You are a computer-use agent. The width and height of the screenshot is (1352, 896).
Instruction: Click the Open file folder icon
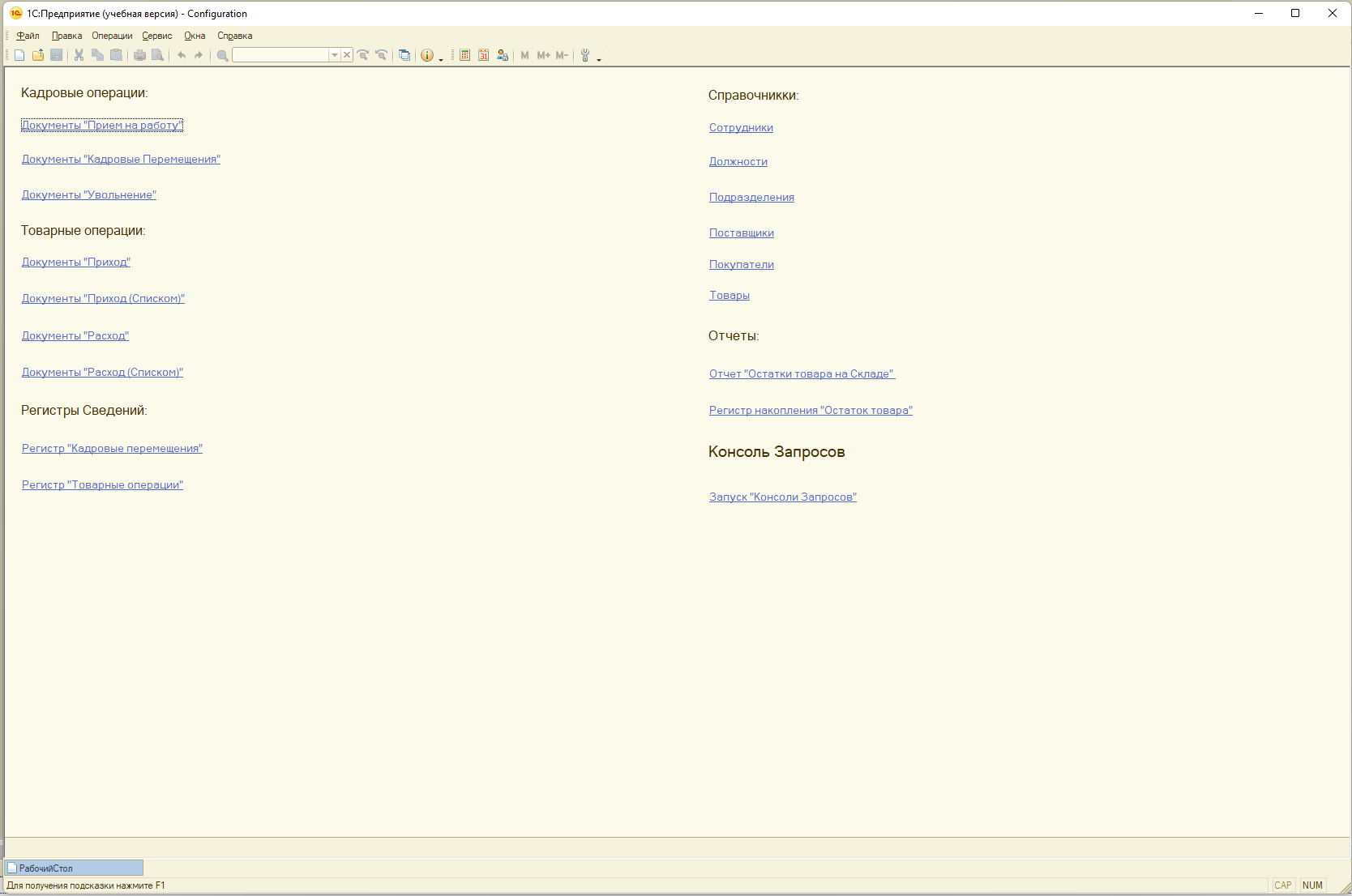(x=38, y=55)
